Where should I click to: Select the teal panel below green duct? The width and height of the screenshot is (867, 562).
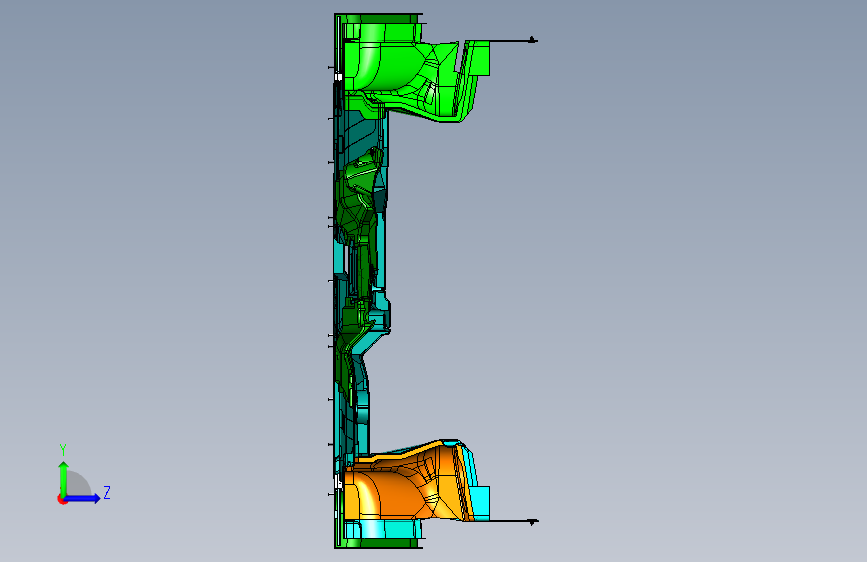362,133
